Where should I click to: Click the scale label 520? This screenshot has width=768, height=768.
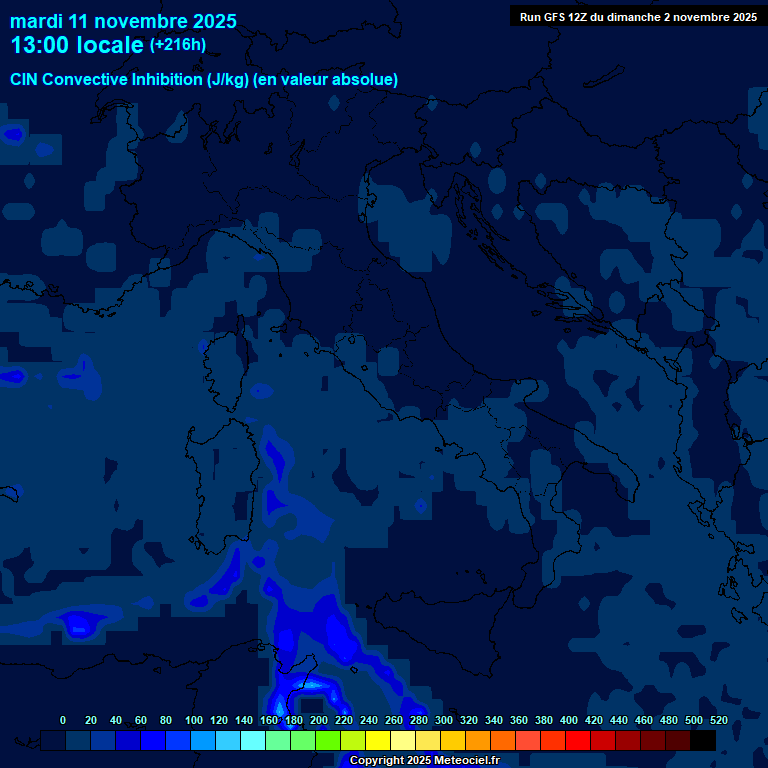[718, 720]
